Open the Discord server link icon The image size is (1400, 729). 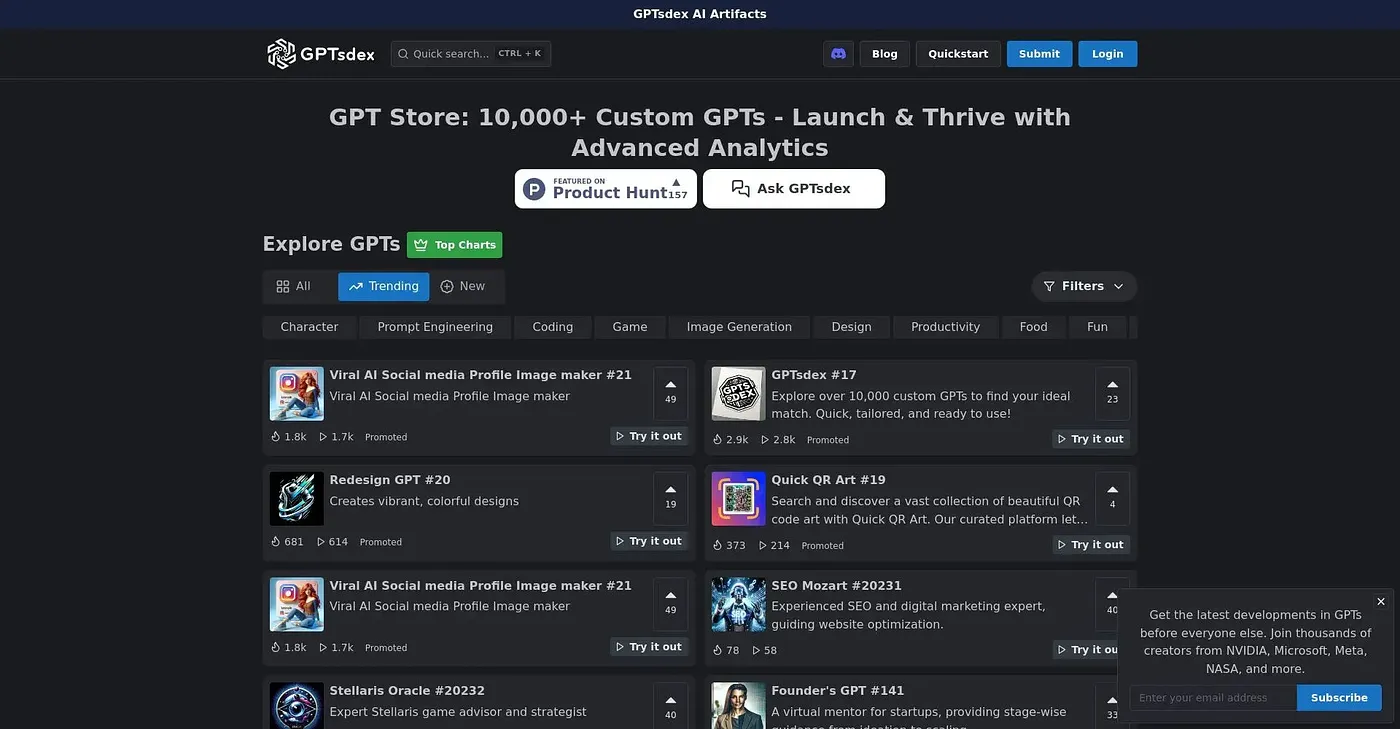(x=838, y=54)
